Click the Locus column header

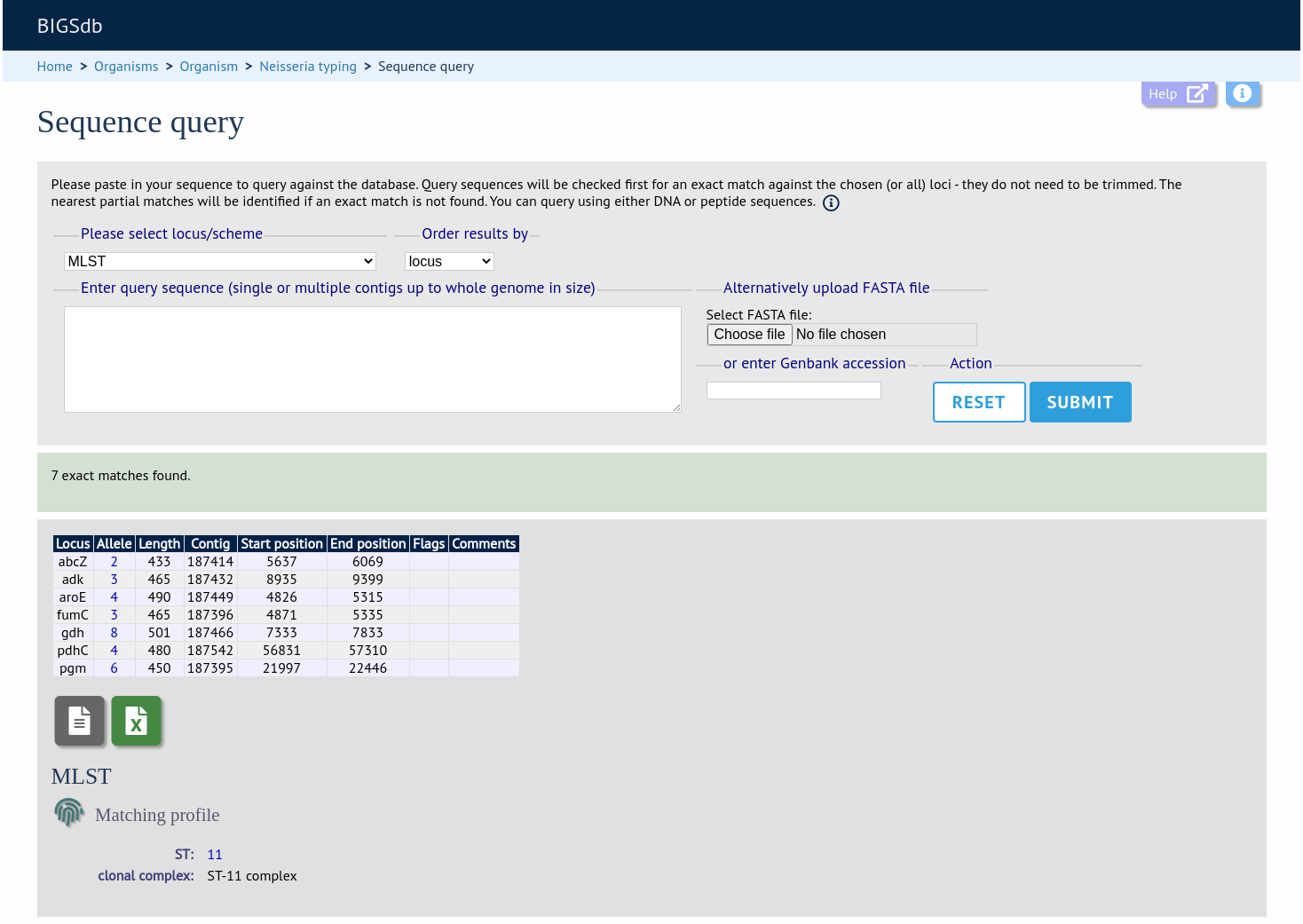[x=73, y=544]
